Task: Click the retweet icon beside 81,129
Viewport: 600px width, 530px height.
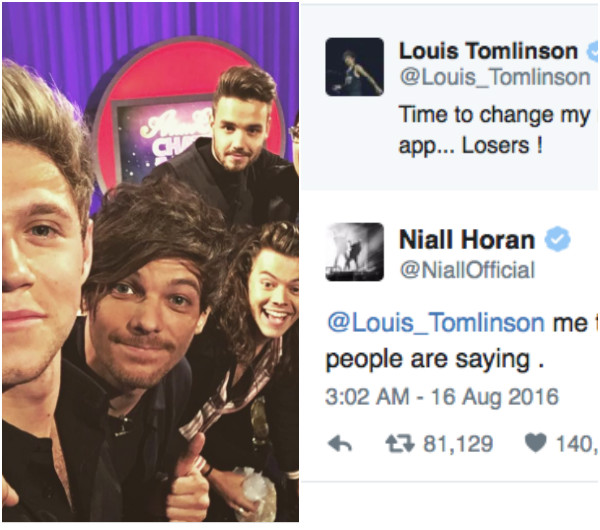Action: (399, 444)
